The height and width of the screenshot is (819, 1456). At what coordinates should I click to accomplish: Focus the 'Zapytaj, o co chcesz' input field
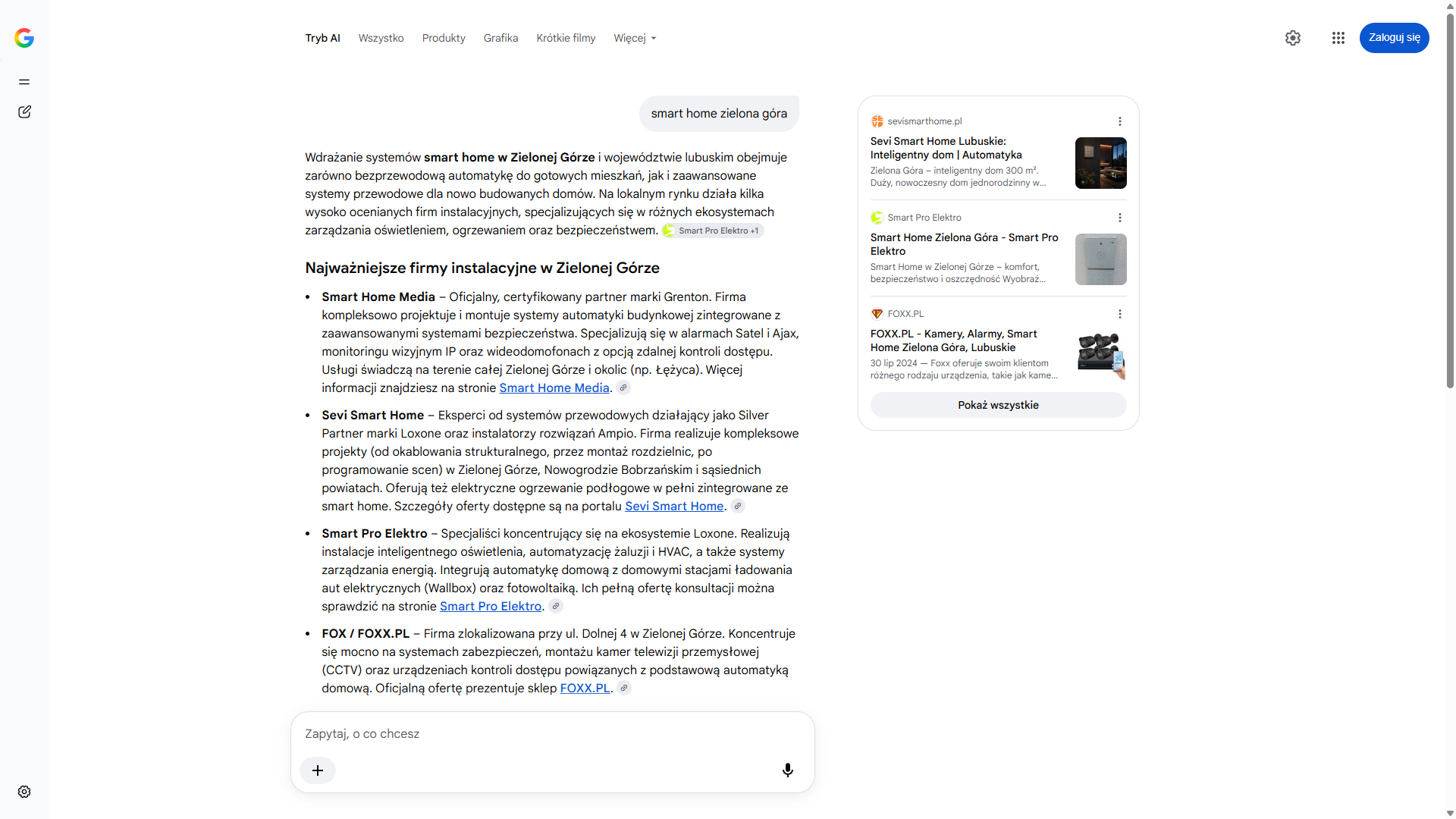click(552, 734)
